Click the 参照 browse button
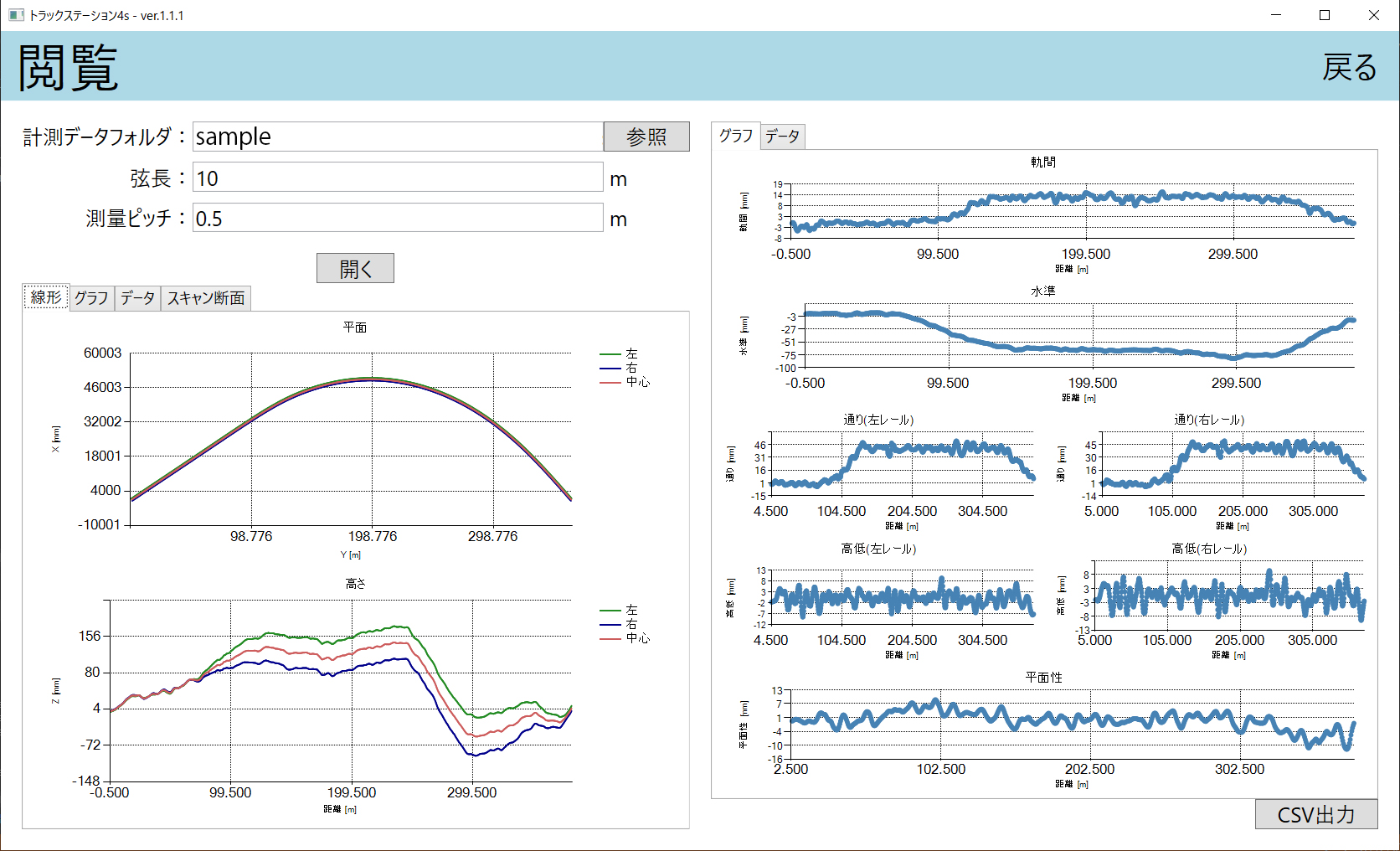1400x851 pixels. 646,137
